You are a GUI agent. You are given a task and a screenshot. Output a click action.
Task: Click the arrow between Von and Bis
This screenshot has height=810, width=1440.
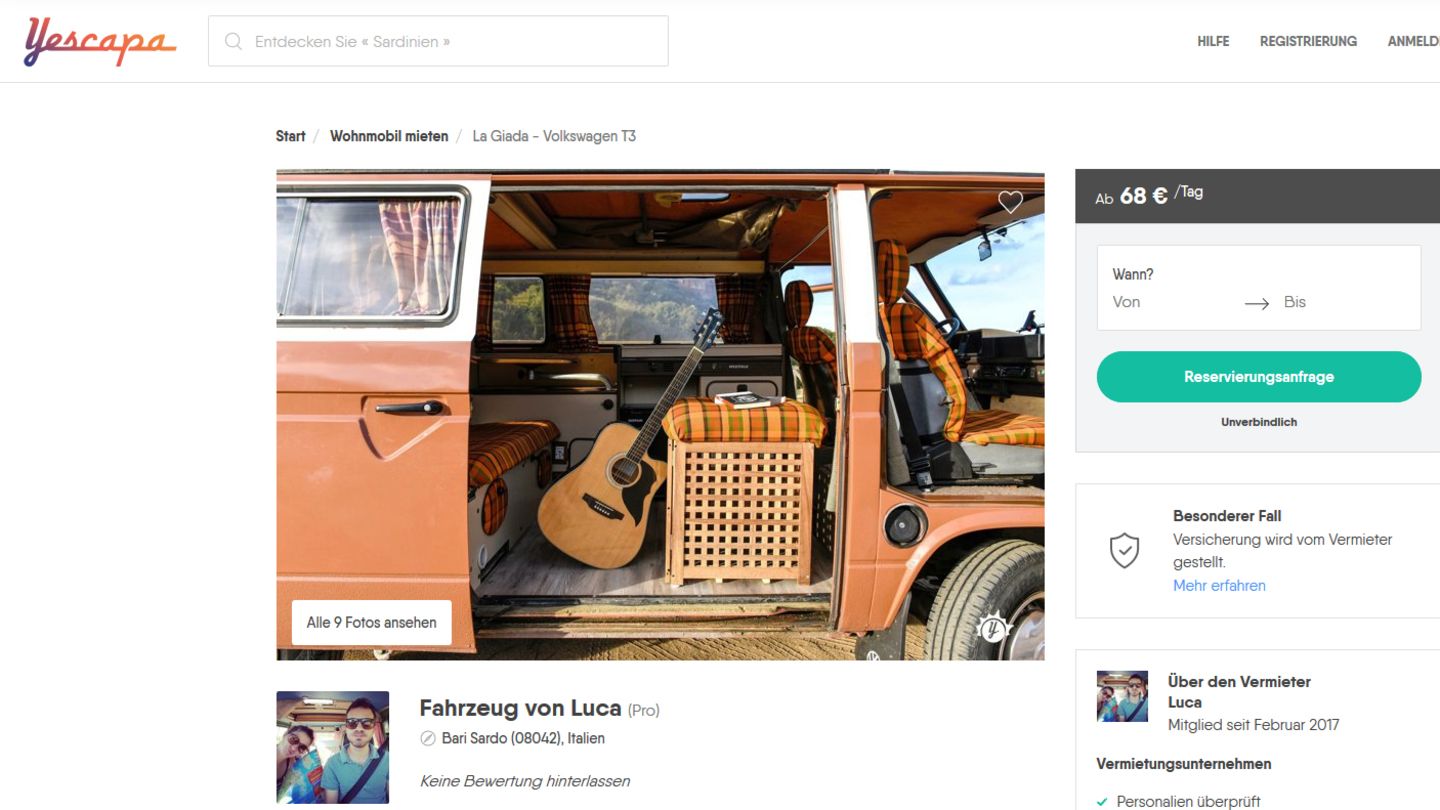coord(1256,303)
